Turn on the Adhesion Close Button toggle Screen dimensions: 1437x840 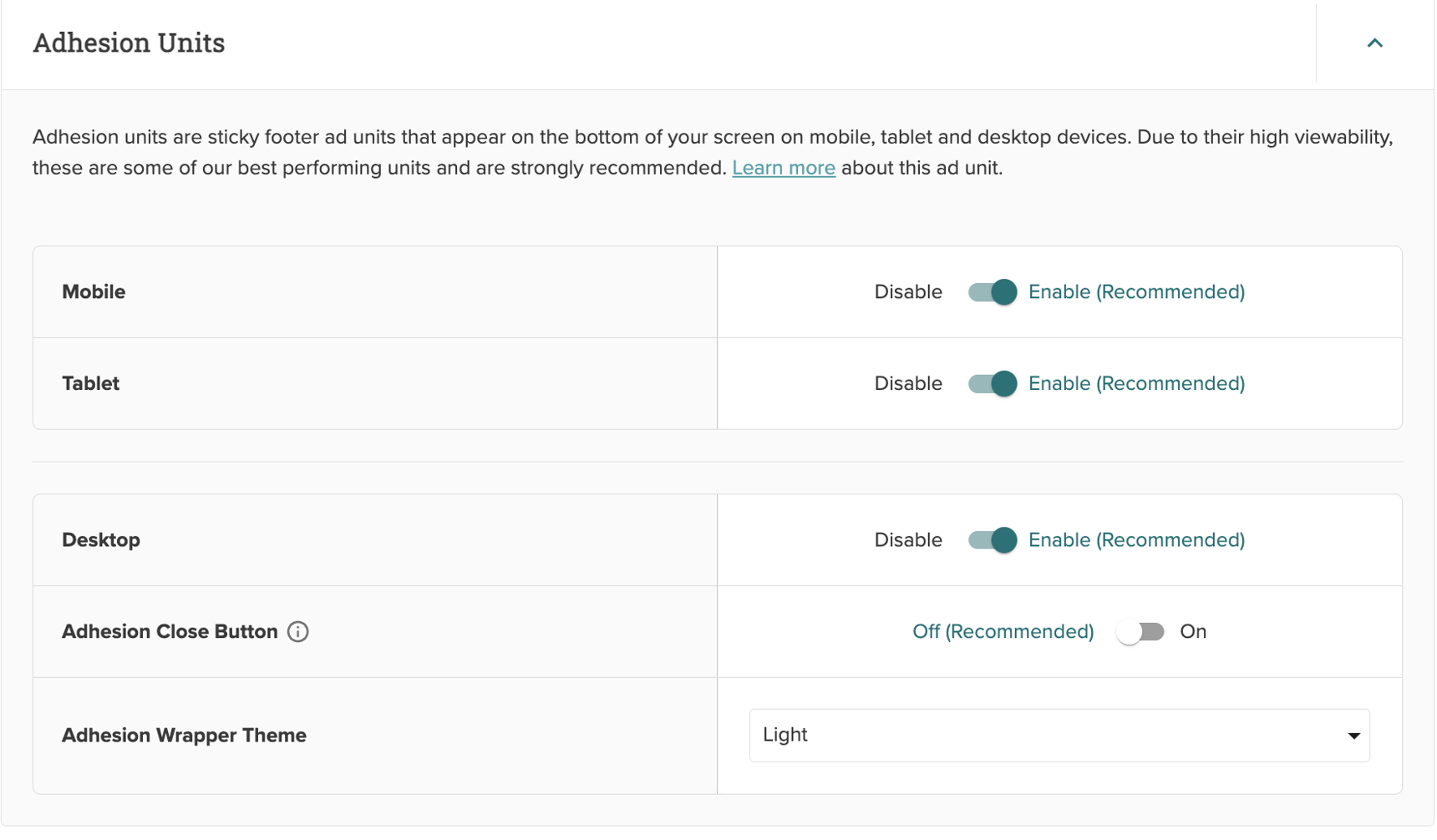point(1140,632)
